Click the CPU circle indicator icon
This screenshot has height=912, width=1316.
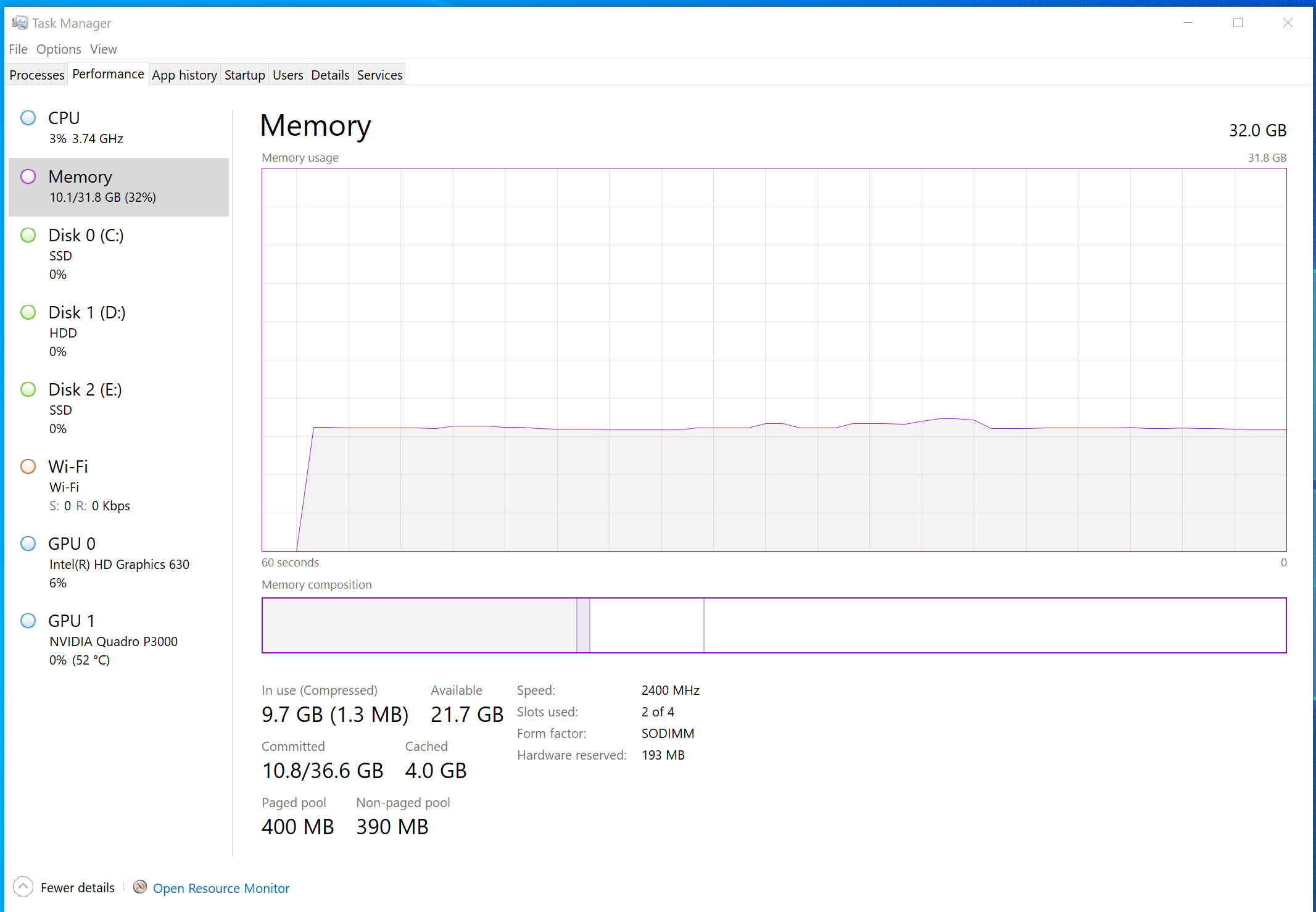pos(28,118)
